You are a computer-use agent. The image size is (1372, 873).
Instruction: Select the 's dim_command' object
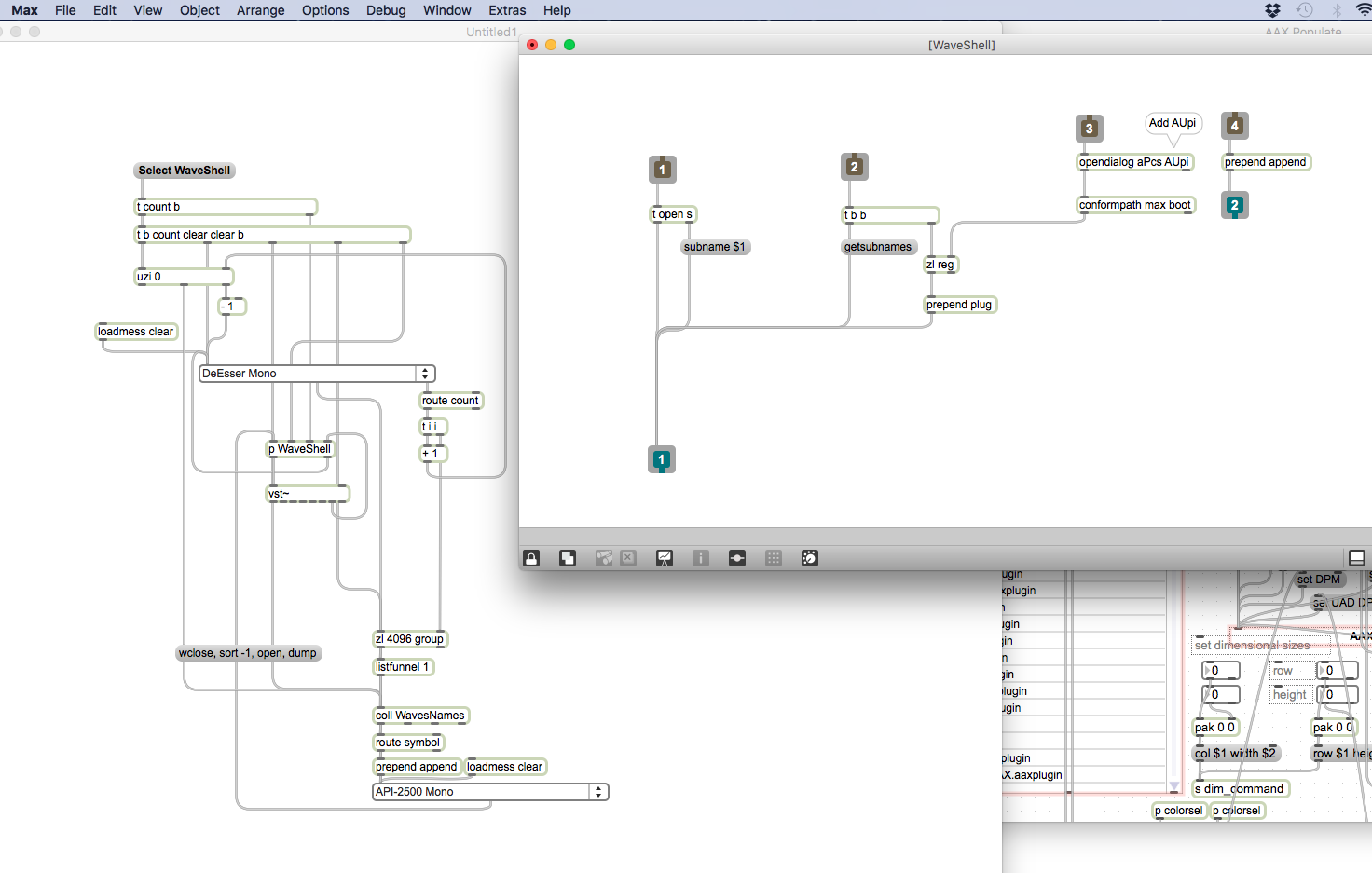click(x=1241, y=789)
